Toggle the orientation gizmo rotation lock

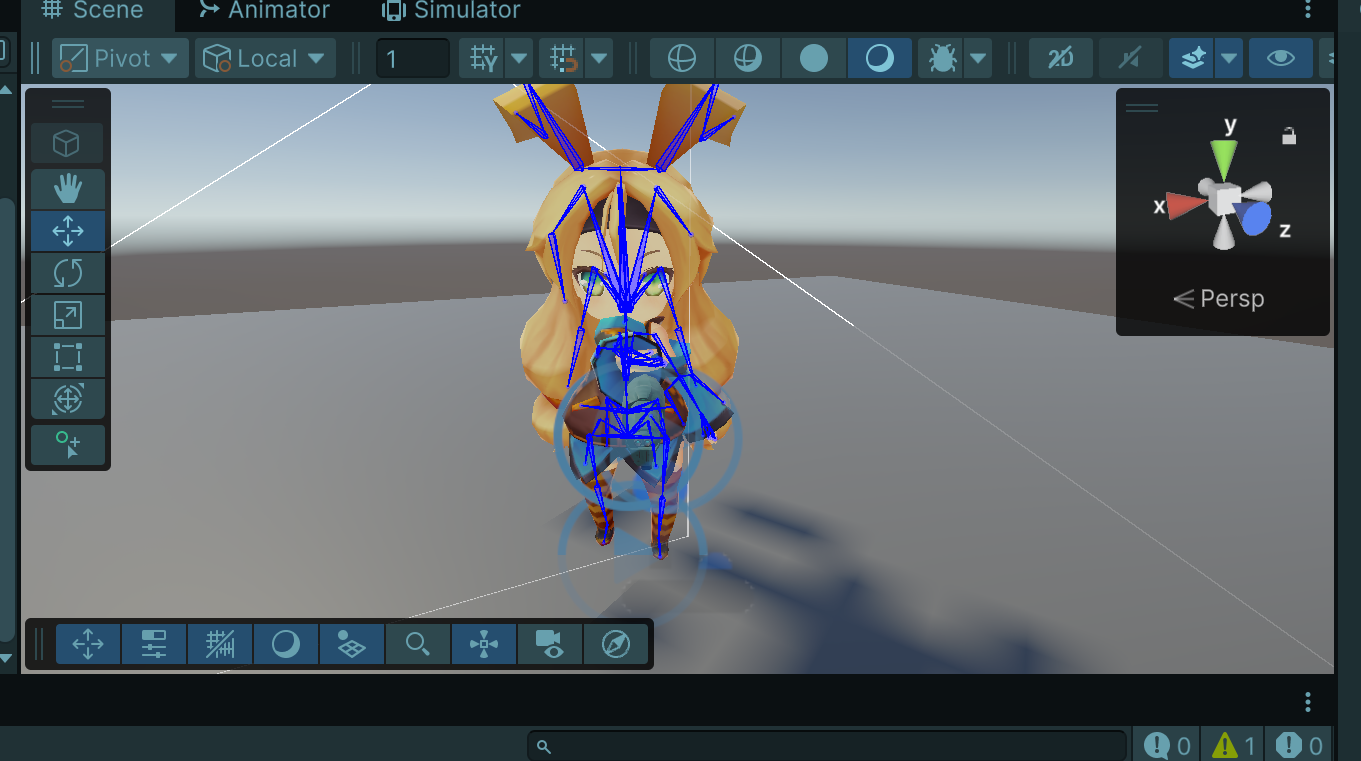1289,136
